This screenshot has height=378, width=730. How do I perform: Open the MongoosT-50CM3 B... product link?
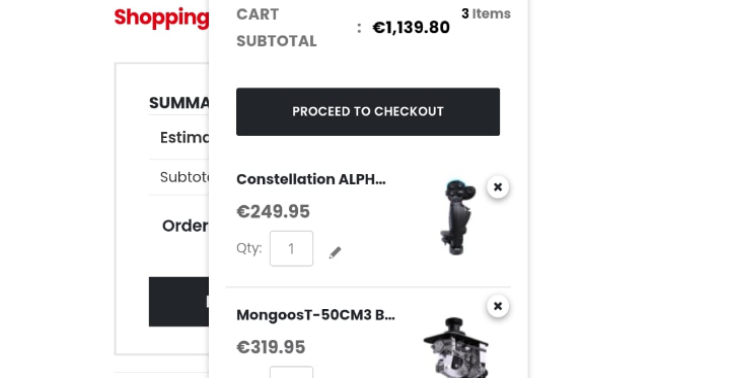(x=316, y=315)
